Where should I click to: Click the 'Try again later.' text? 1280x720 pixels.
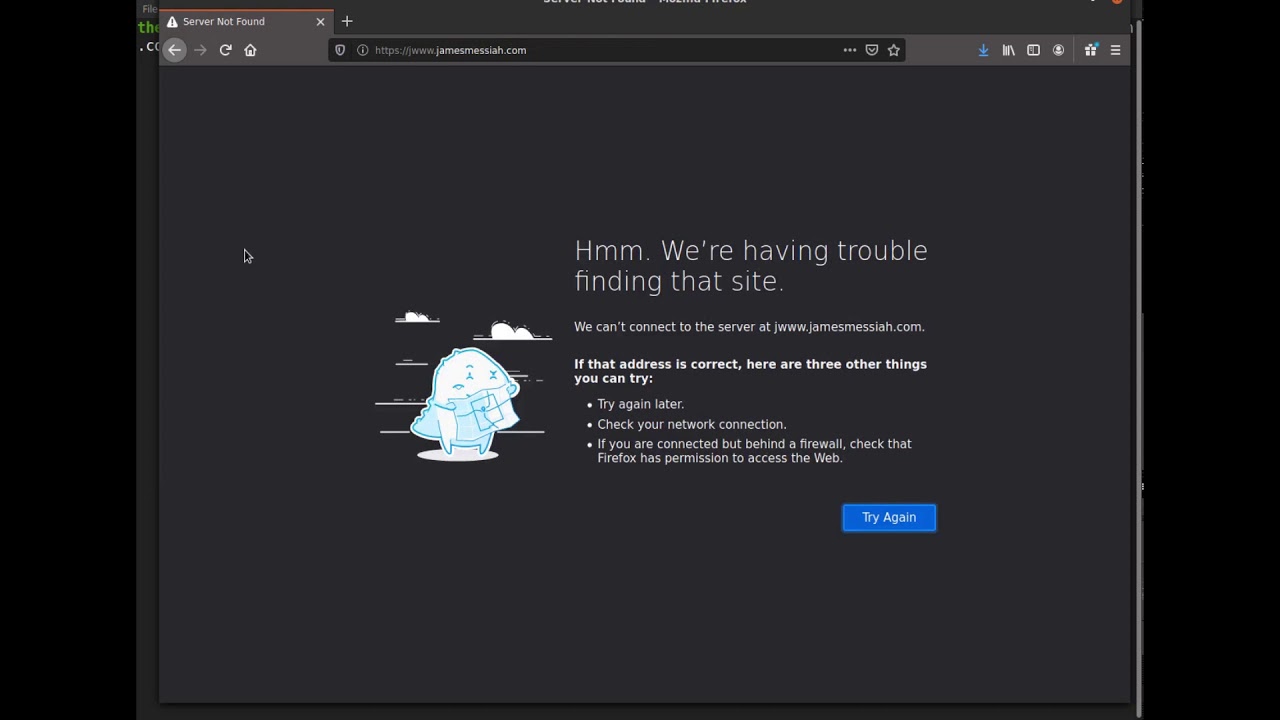pos(641,404)
